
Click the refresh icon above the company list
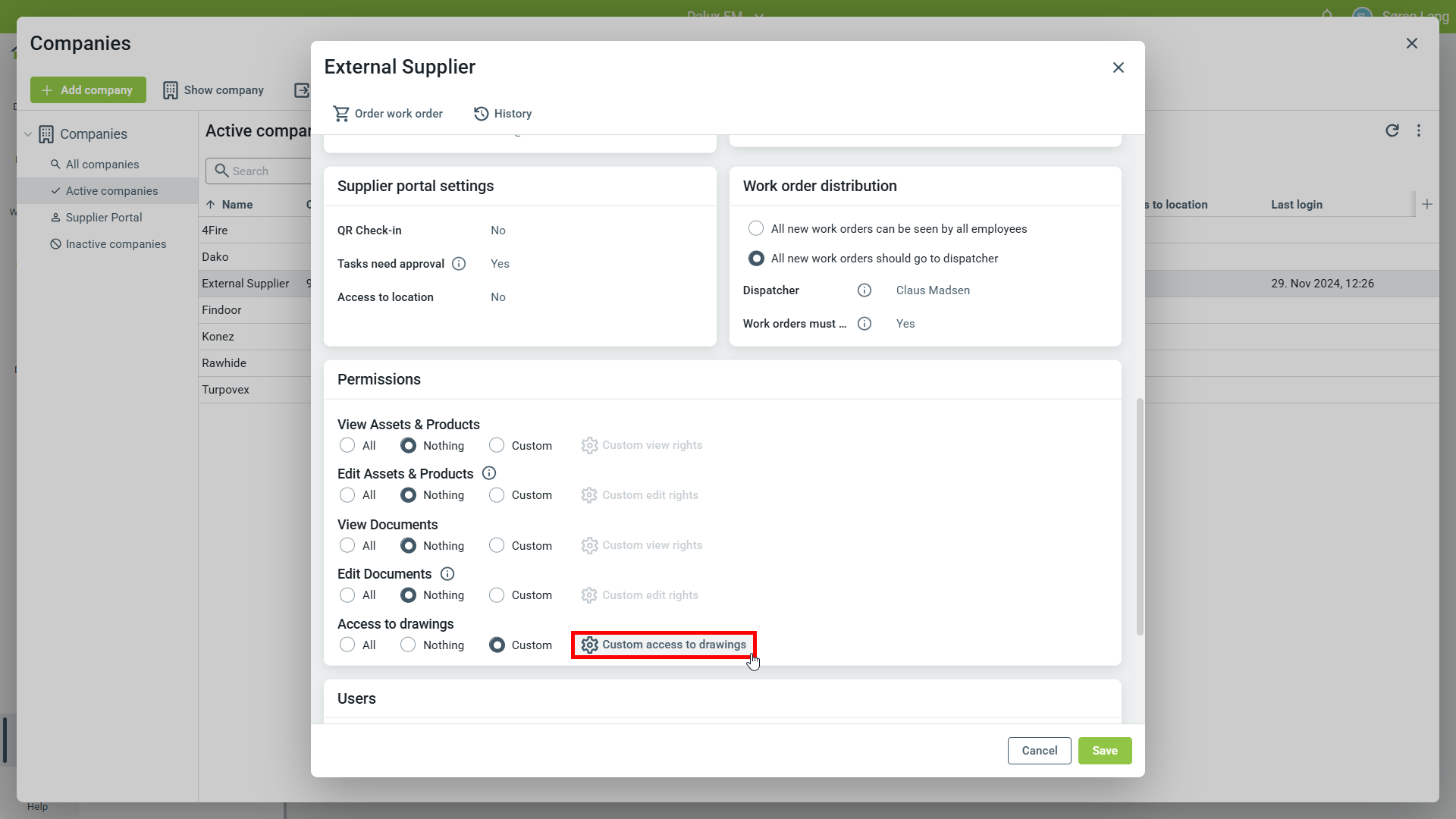tap(1392, 130)
